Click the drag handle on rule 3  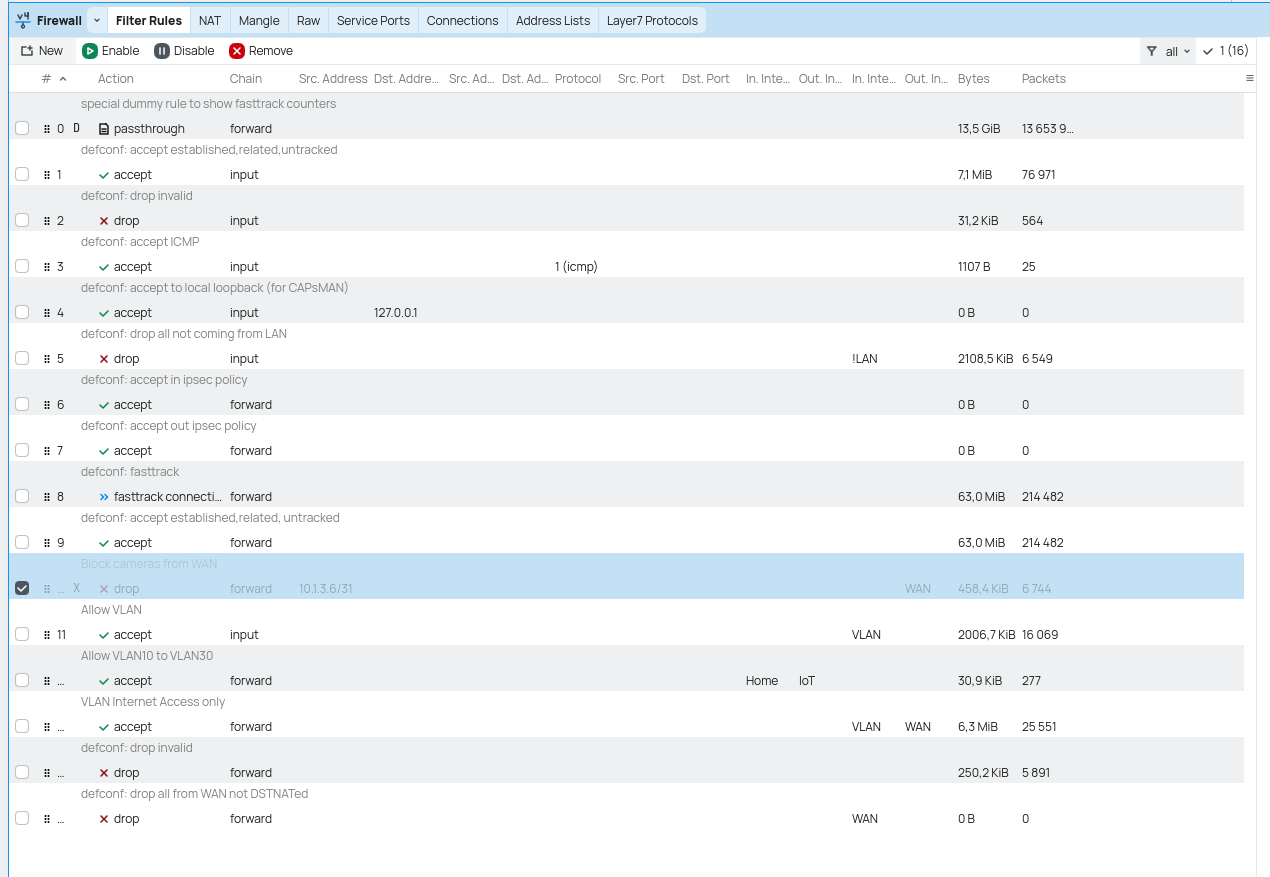[x=46, y=266]
